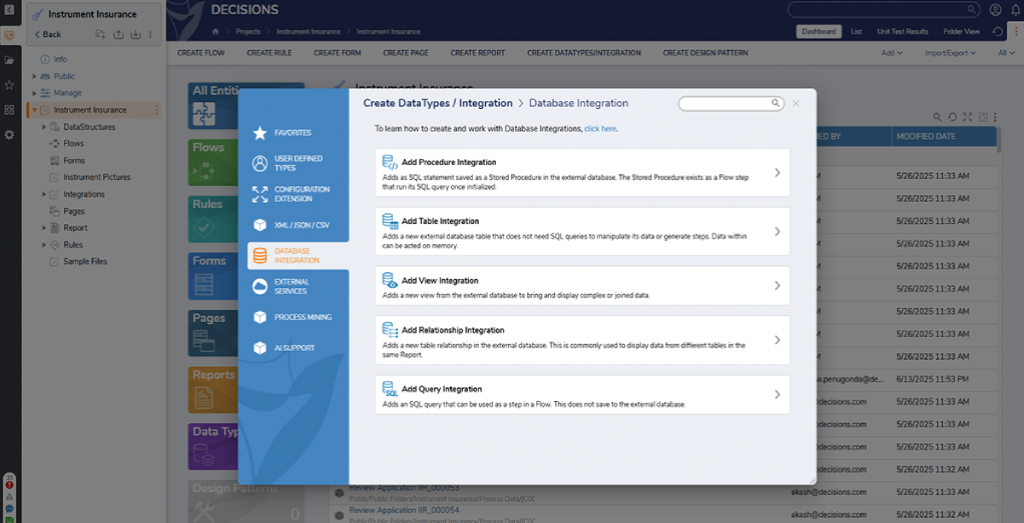1024x523 pixels.
Task: Select Favorites in dialog sidebar
Action: pos(293,133)
